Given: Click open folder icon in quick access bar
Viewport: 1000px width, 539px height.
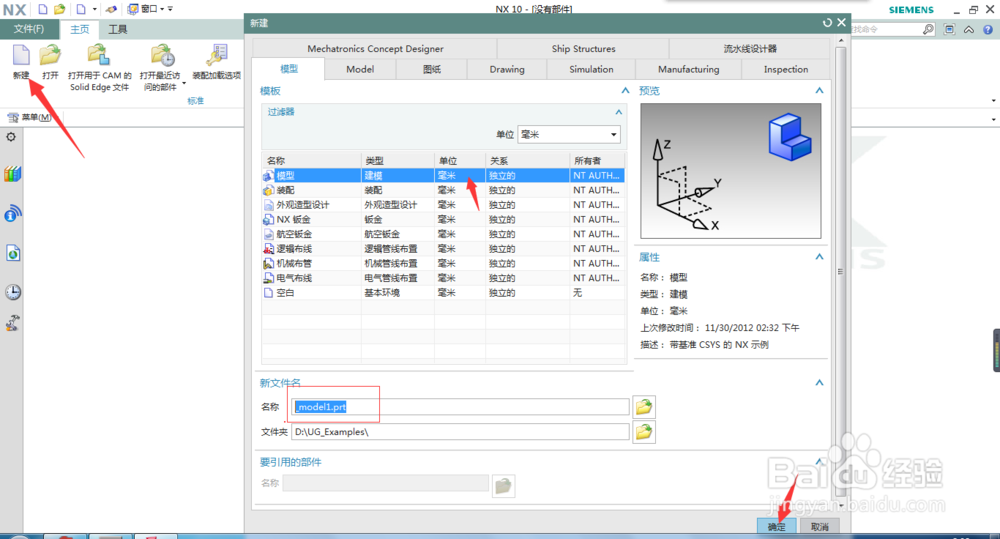Looking at the screenshot, I should coord(59,9).
